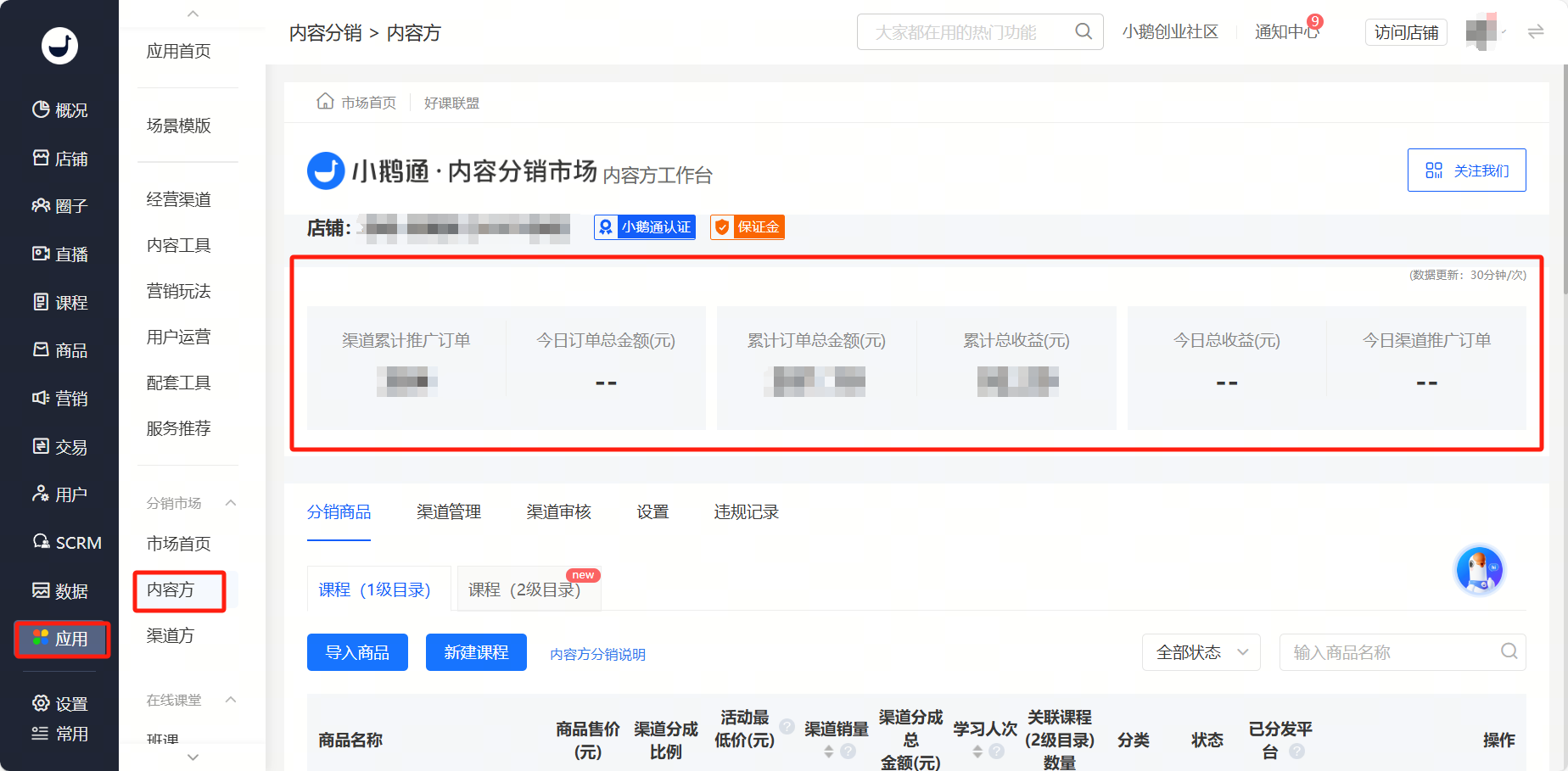Collapse the 分销市场 menu group

231,503
